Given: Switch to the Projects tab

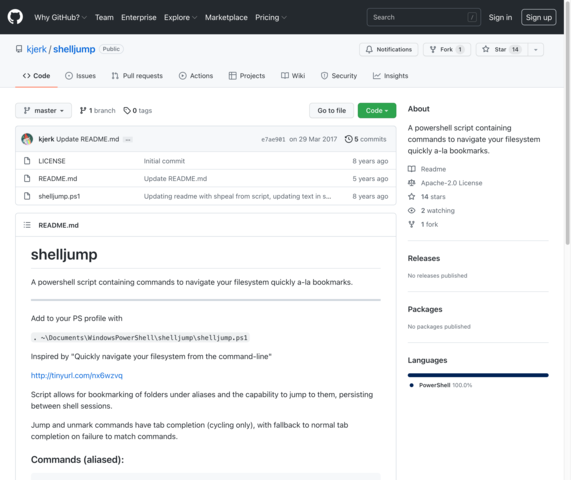Looking at the screenshot, I should (x=247, y=75).
